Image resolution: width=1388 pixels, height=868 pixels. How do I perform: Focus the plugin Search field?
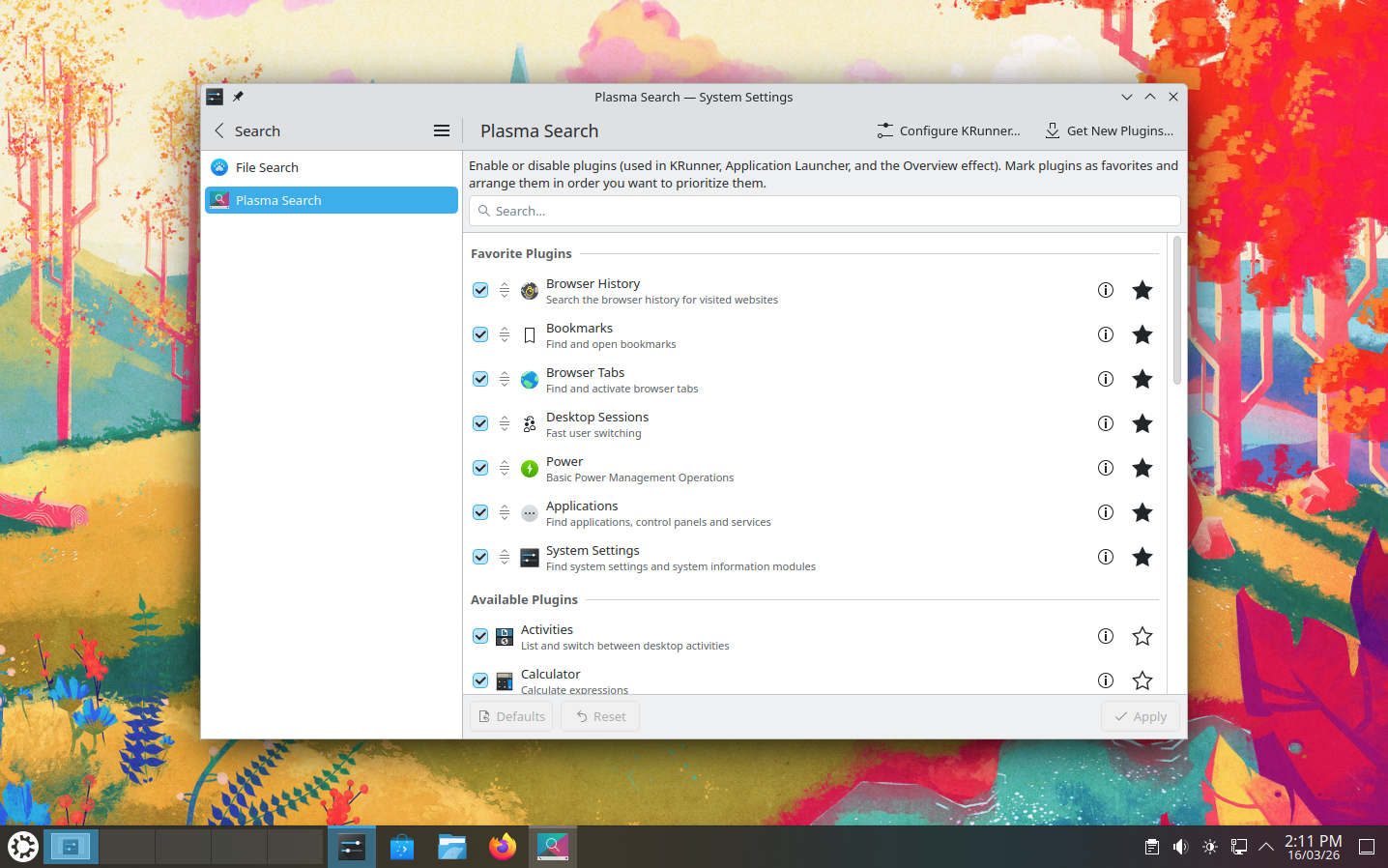tap(824, 211)
